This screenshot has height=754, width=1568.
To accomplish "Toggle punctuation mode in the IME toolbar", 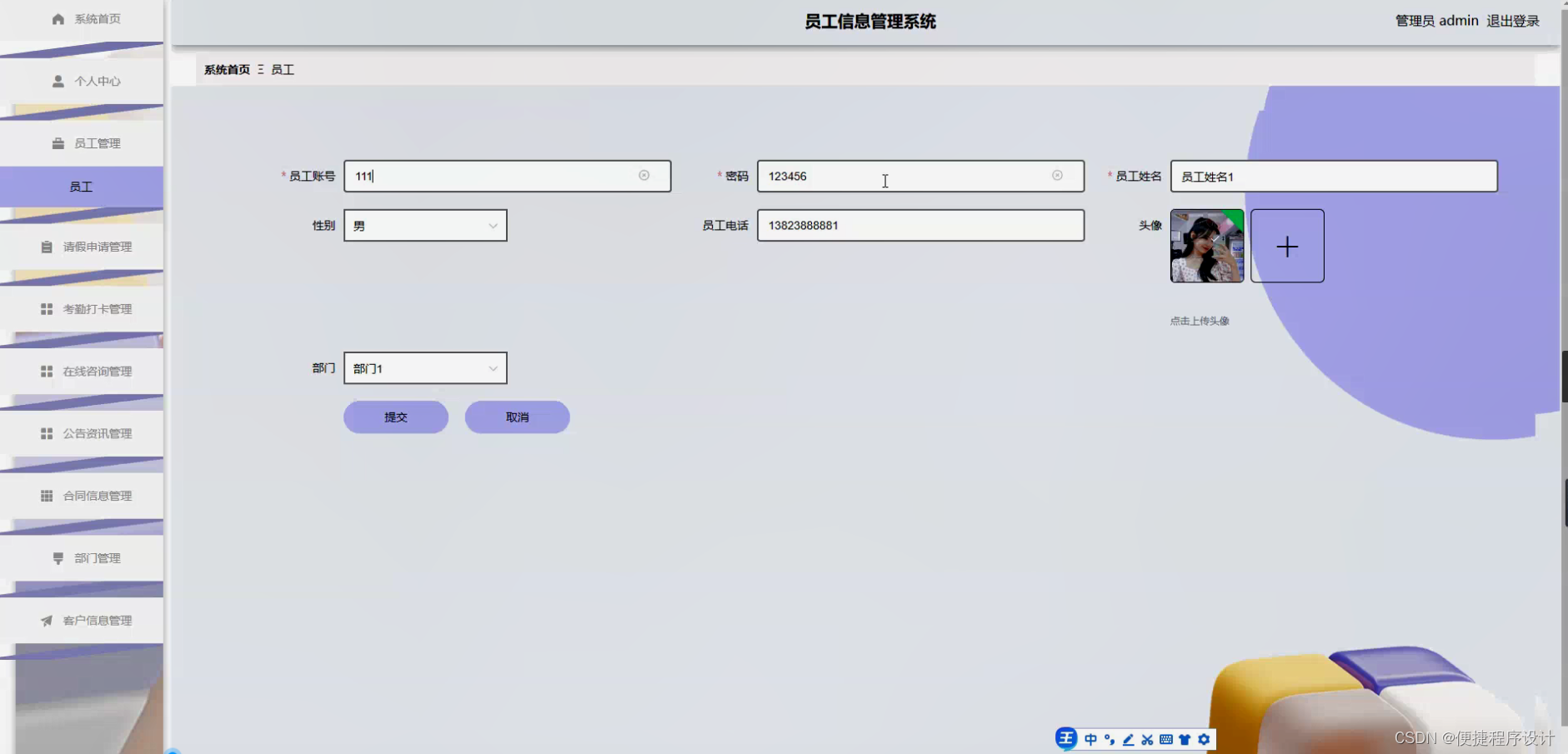I will pos(1109,739).
